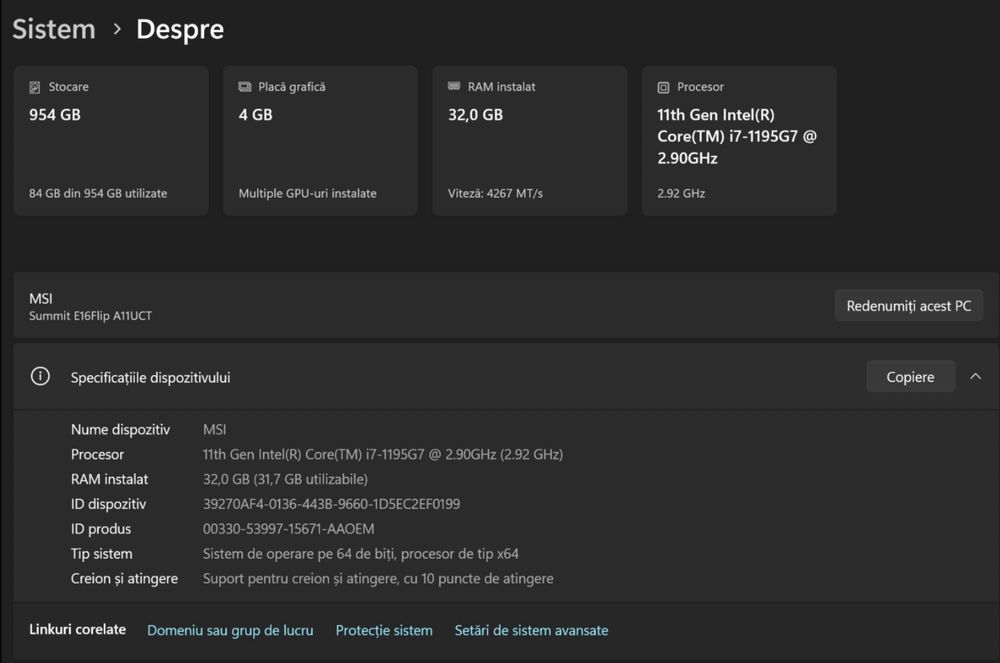Viewport: 1000px width, 663px height.
Task: Click the Despre breadcrumb title
Action: tap(180, 29)
